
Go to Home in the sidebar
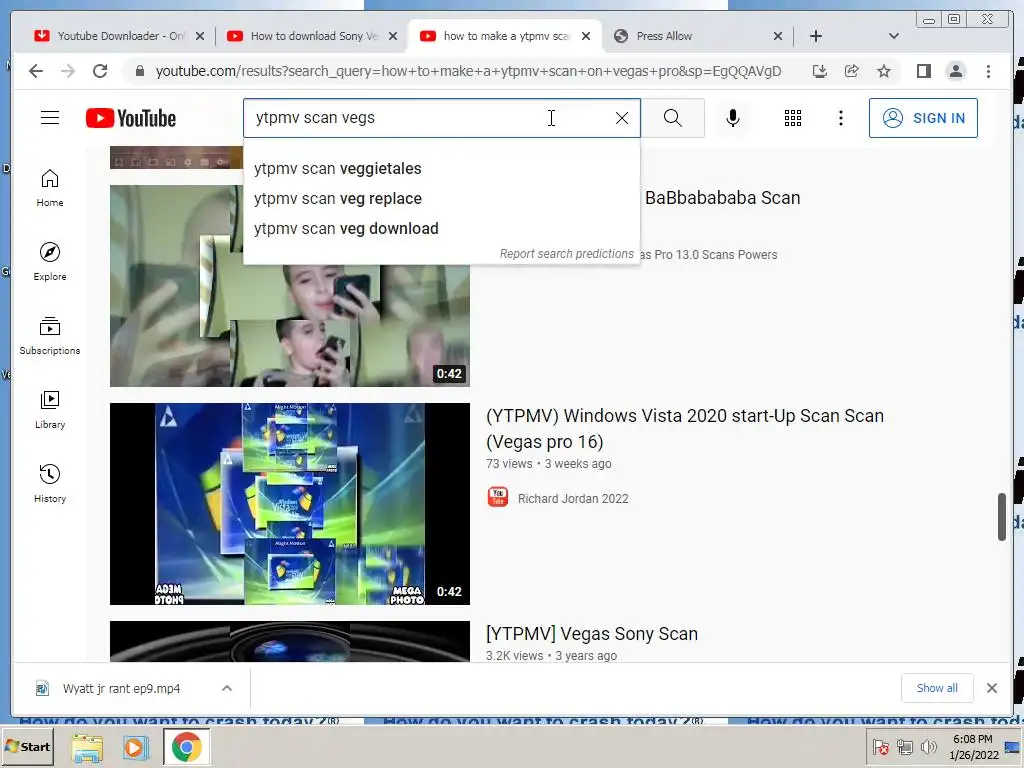tap(50, 189)
